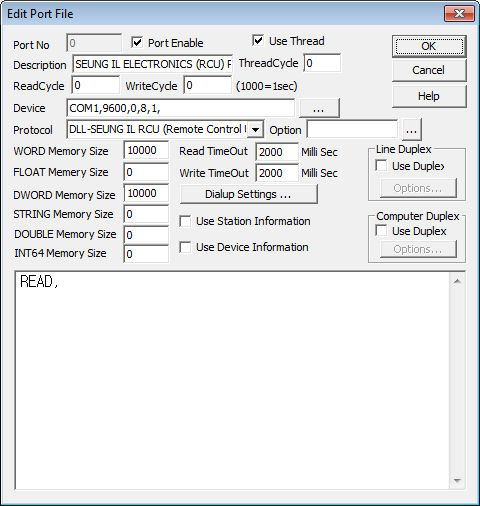Screen dimensions: 480x506
Task: Expand the Protocol dropdown list
Action: click(x=255, y=129)
